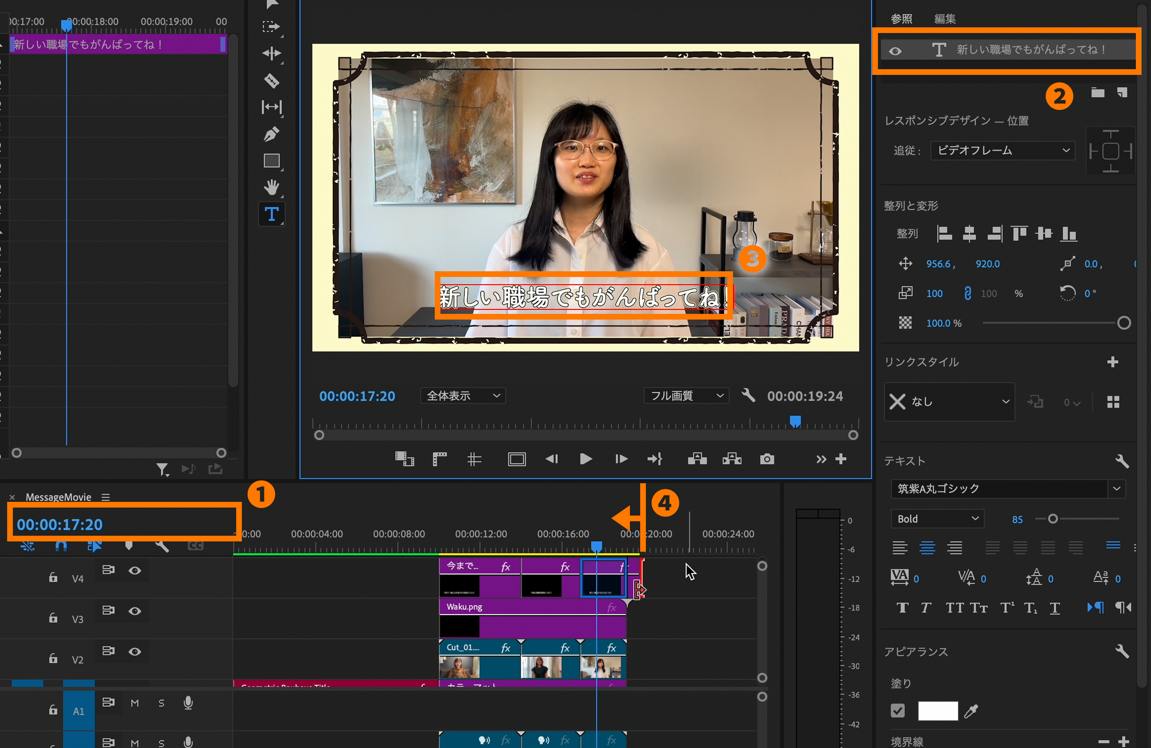Screen dimensions: 1151x748
Task: Switch to the 編集 edit tab
Action: [x=945, y=19]
